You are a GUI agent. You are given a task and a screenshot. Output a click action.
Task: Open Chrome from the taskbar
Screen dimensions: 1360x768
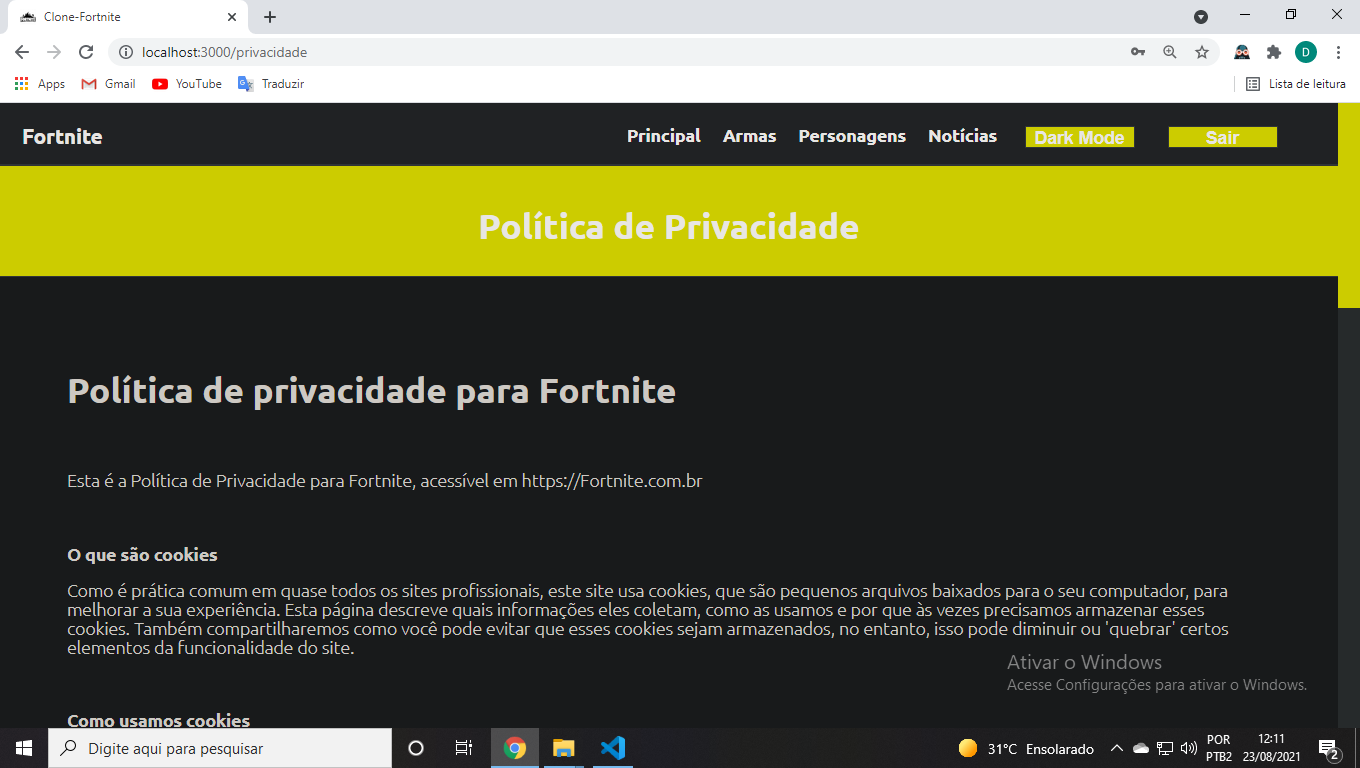[515, 748]
